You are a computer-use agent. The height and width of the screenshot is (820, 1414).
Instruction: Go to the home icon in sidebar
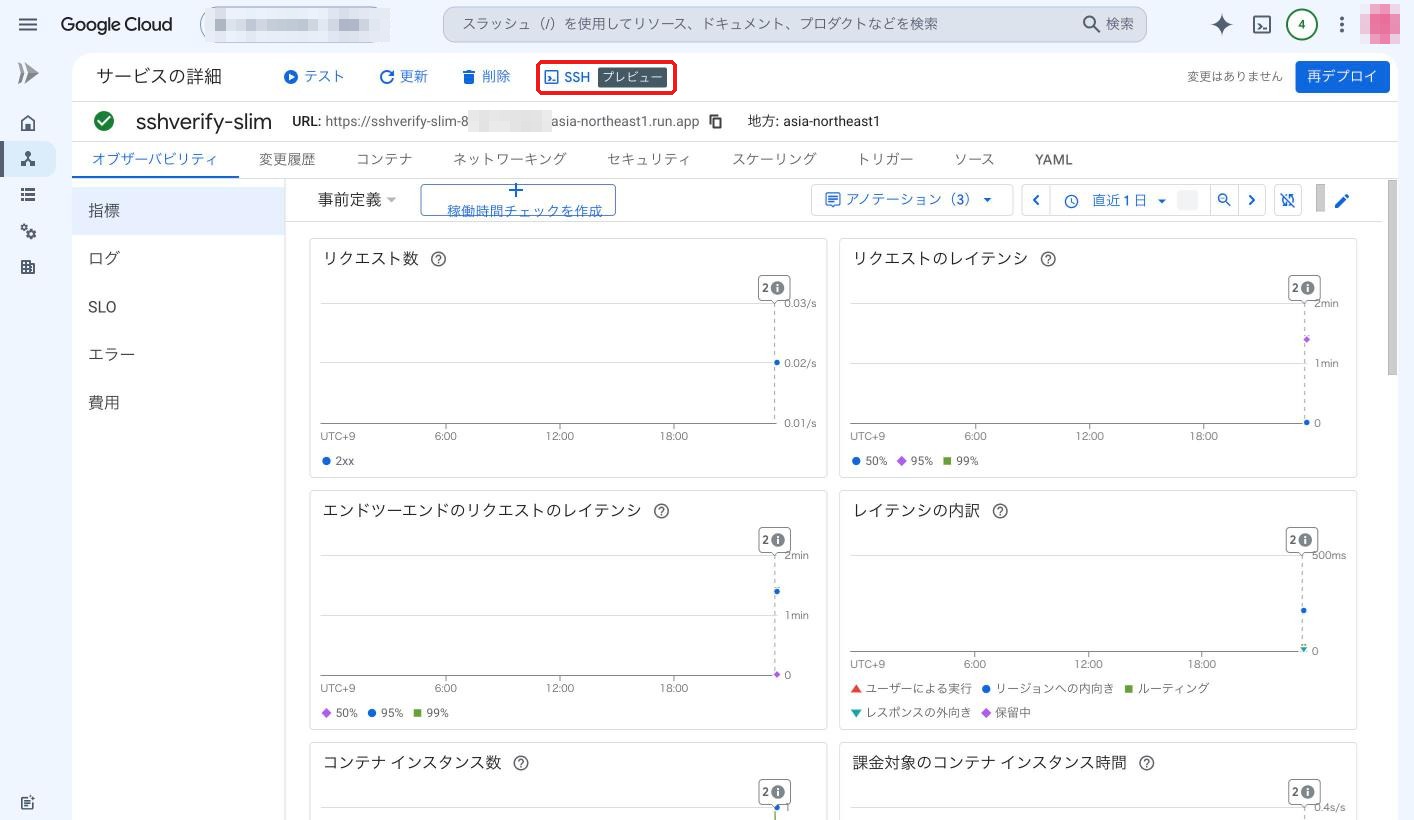click(x=28, y=123)
